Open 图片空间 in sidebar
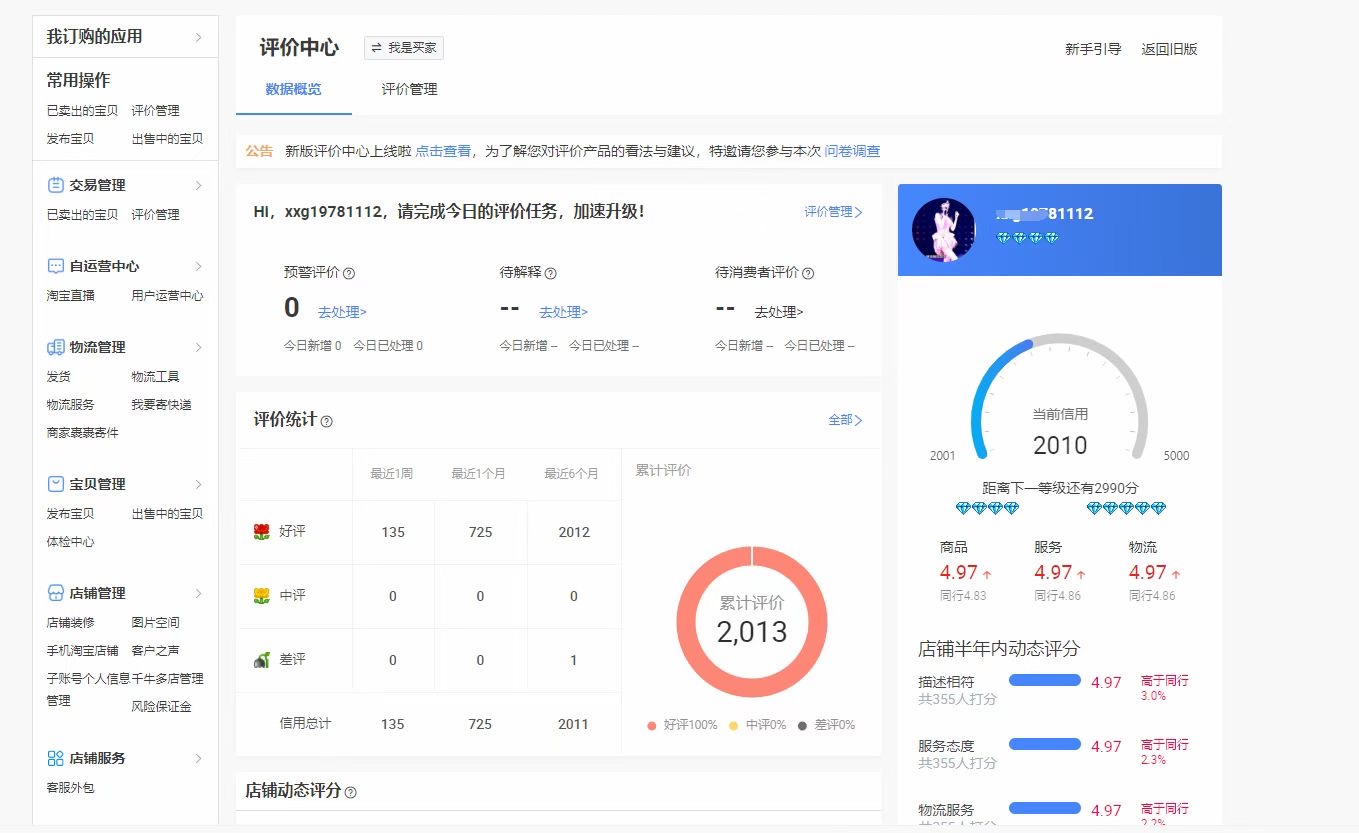This screenshot has width=1359, height=833. 155,623
